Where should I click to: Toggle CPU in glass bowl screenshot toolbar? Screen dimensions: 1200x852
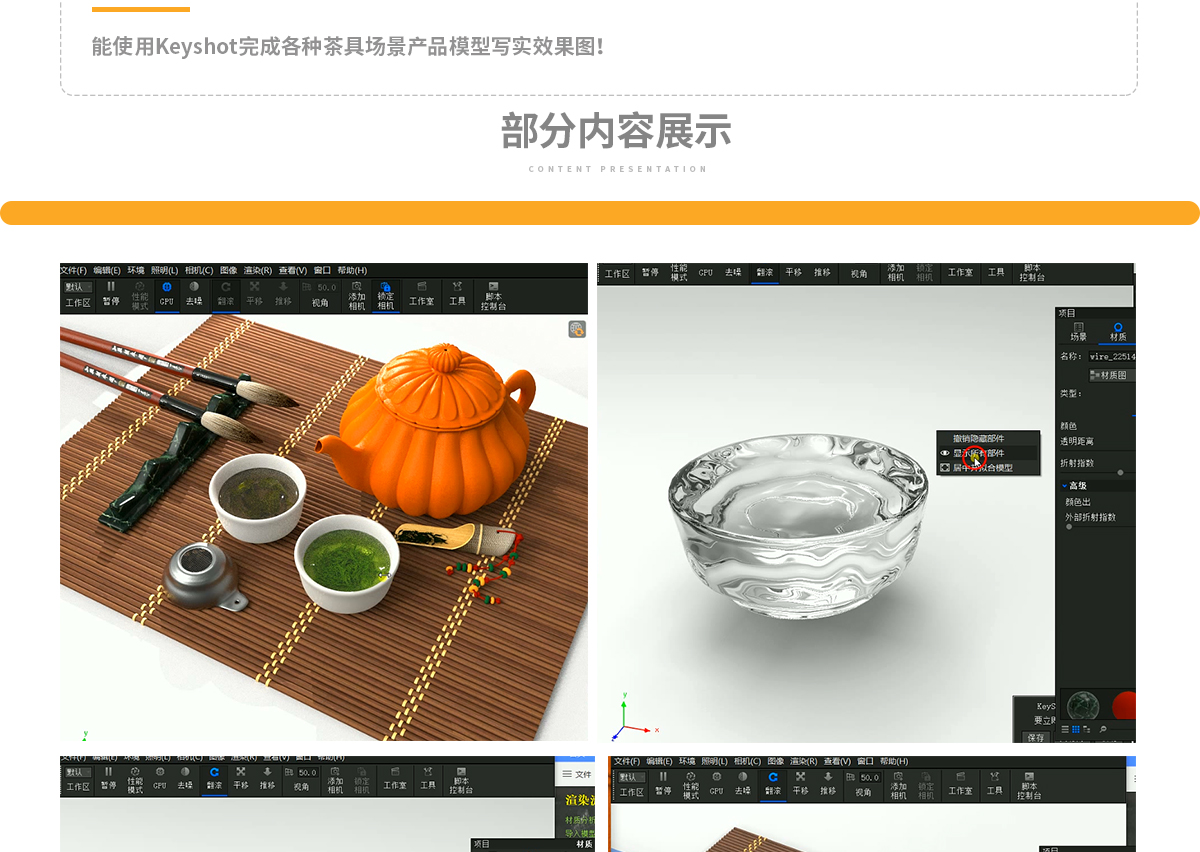[x=706, y=272]
